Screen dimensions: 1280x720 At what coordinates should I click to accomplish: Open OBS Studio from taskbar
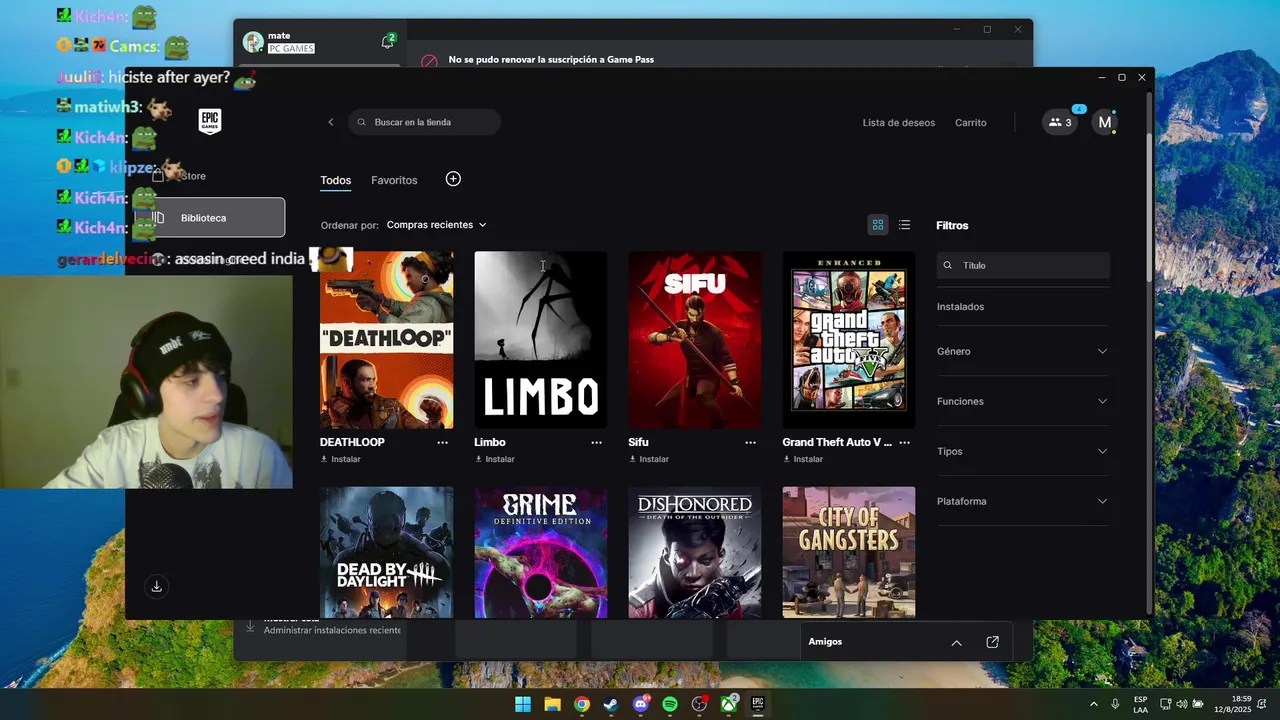pyautogui.click(x=700, y=704)
